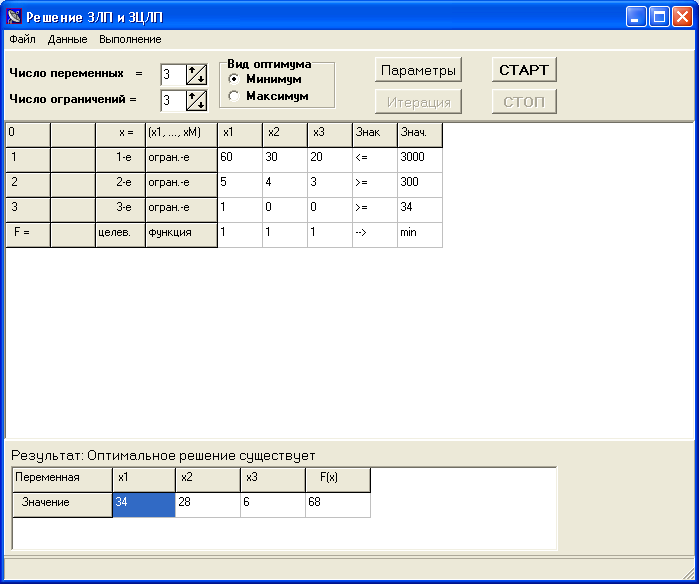Select result x1 value 34
Image resolution: width=699 pixels, height=584 pixels.
[x=144, y=505]
